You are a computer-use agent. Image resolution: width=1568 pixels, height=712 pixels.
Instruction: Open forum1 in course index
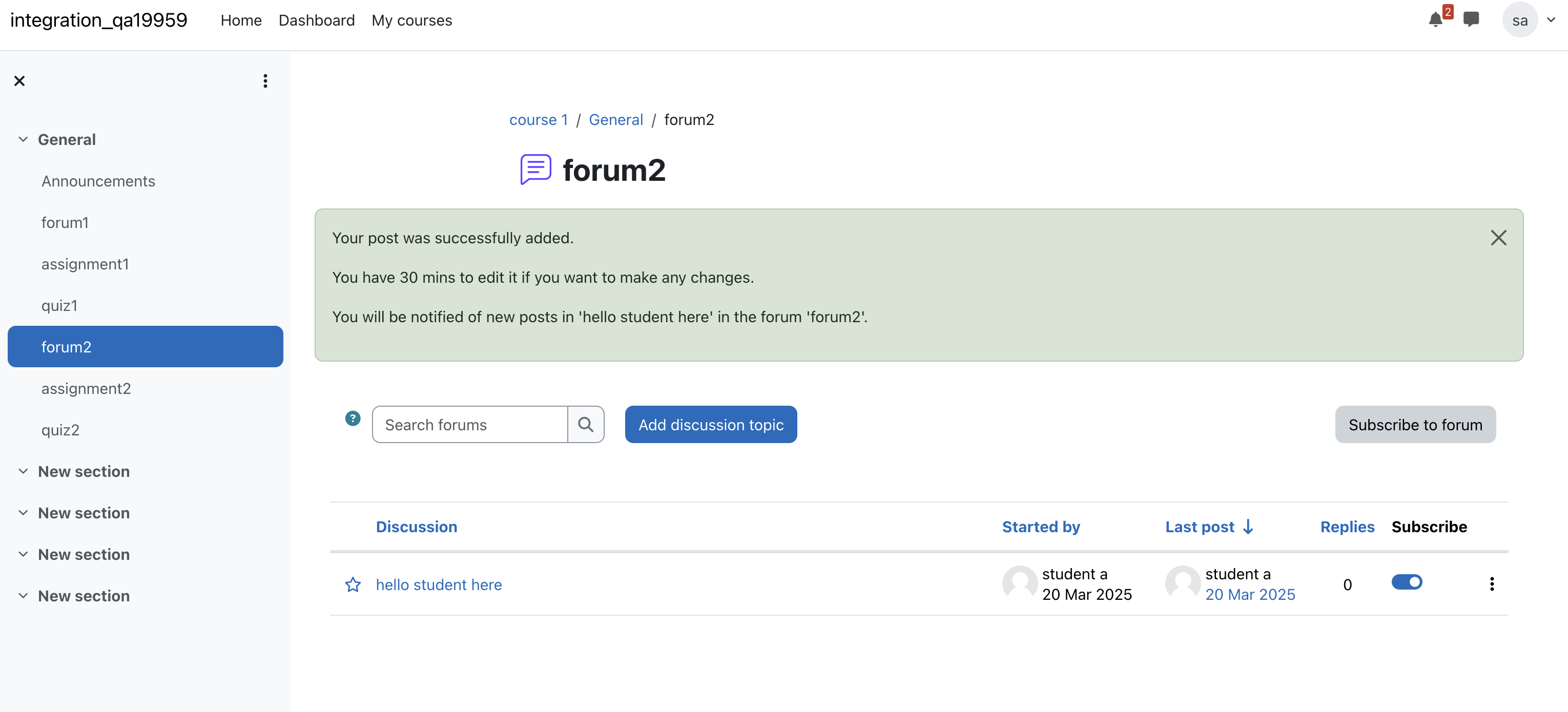(65, 222)
